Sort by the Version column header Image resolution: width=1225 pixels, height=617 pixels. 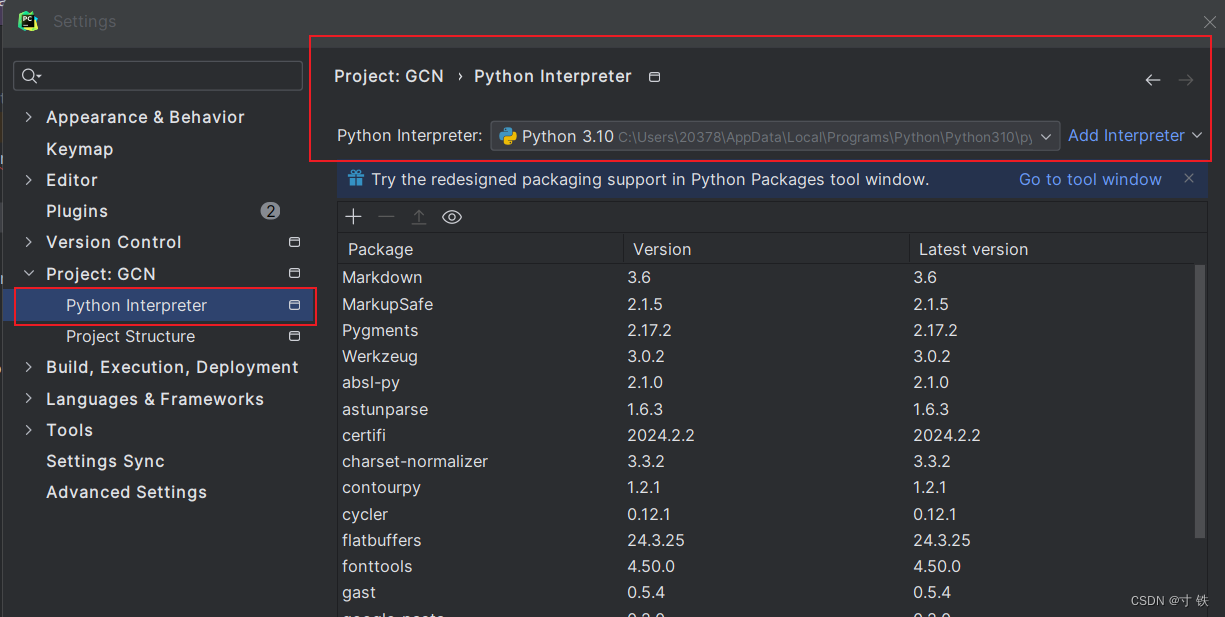pyautogui.click(x=766, y=249)
